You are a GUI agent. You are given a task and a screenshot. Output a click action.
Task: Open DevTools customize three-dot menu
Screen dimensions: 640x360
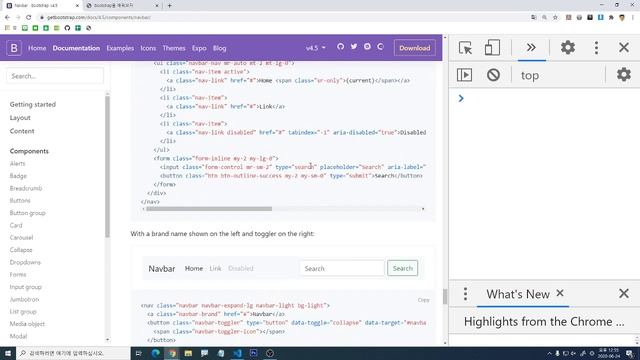(x=596, y=48)
